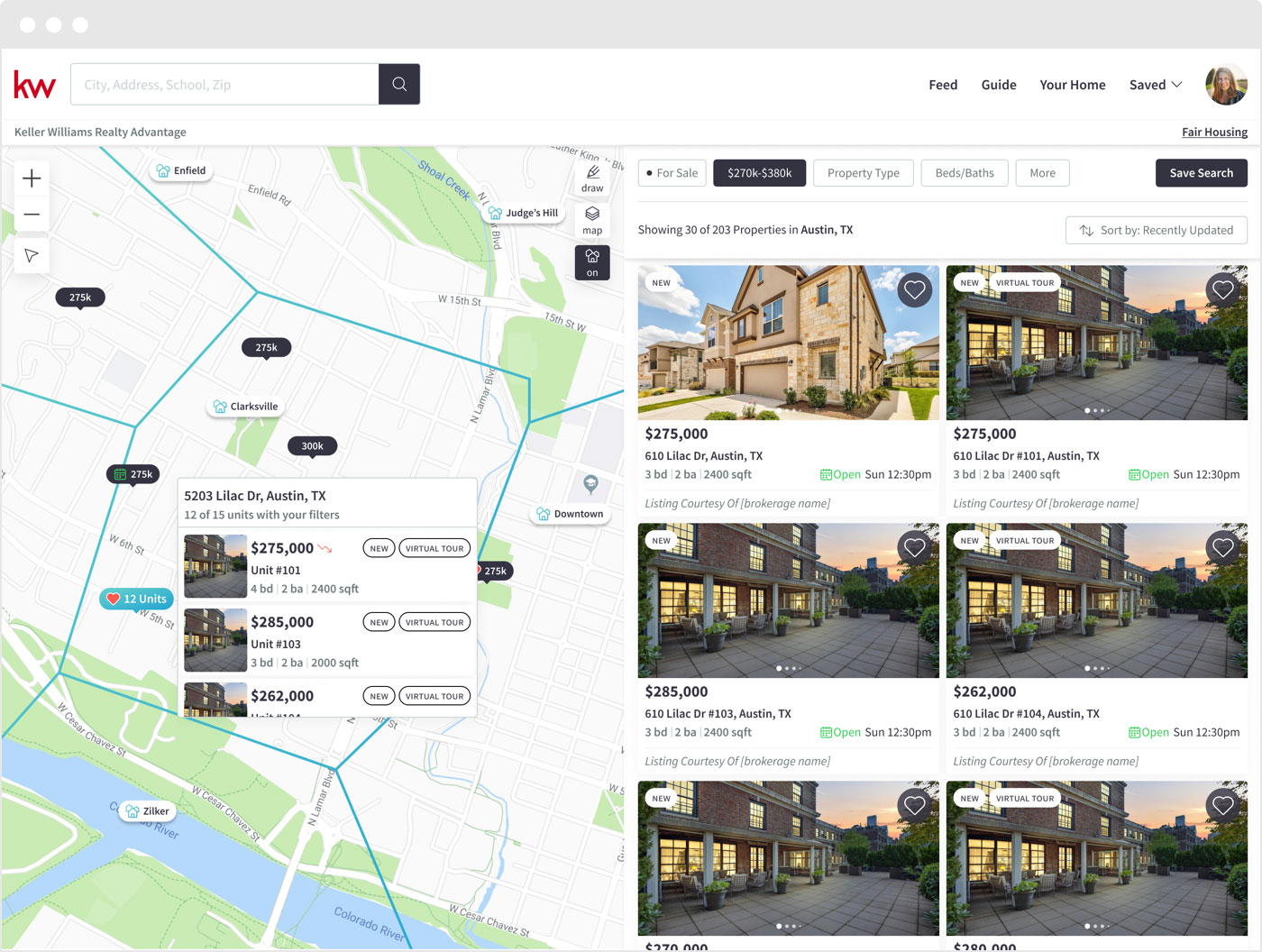Favorite the $280,000 listing card
This screenshot has height=952, width=1262.
pos(1222,805)
